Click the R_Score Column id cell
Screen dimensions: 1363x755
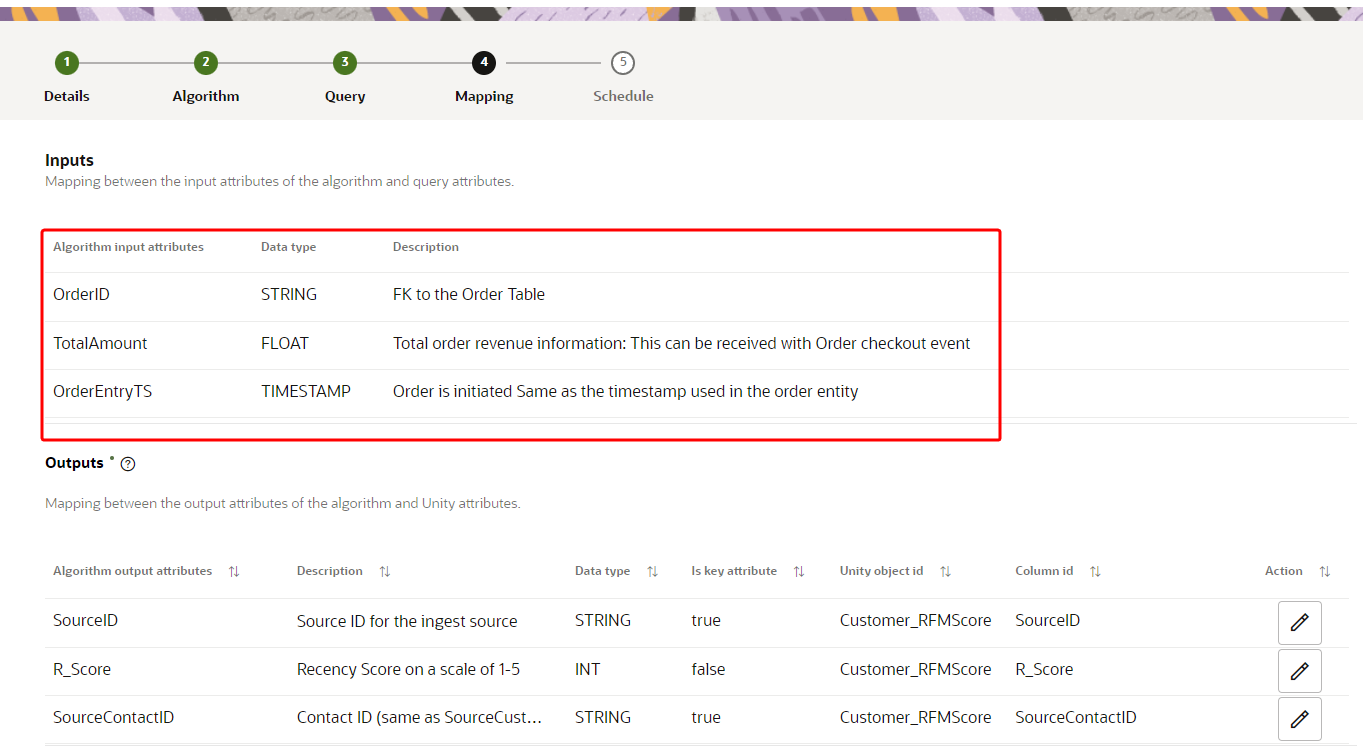point(1044,670)
